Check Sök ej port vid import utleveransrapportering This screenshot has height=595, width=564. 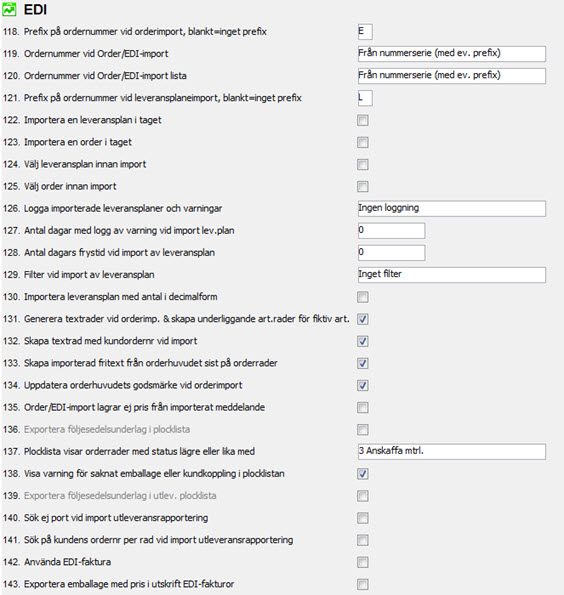(x=362, y=518)
